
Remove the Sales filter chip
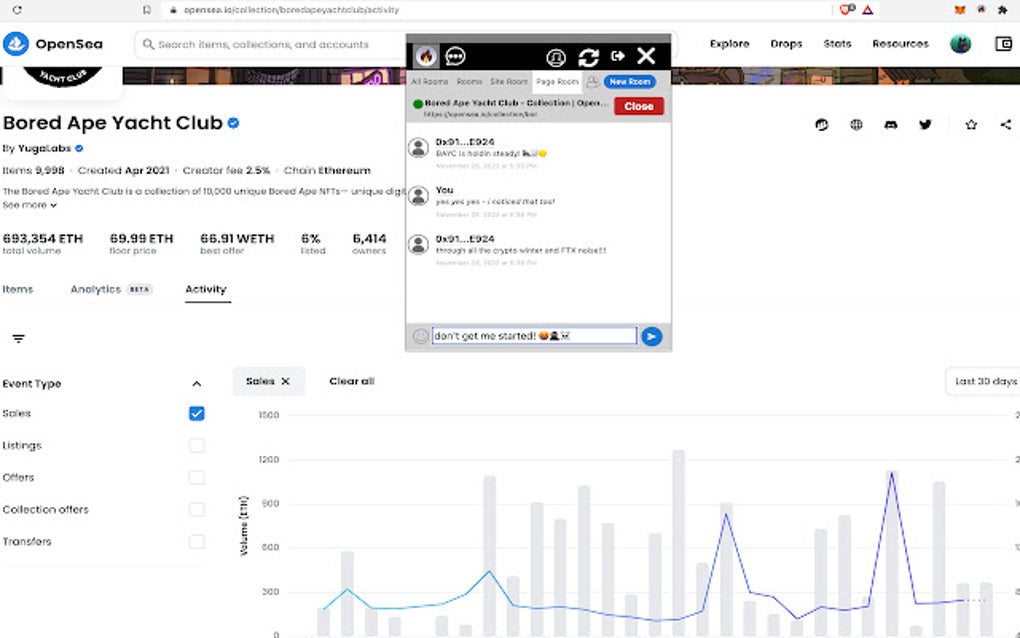pos(283,381)
